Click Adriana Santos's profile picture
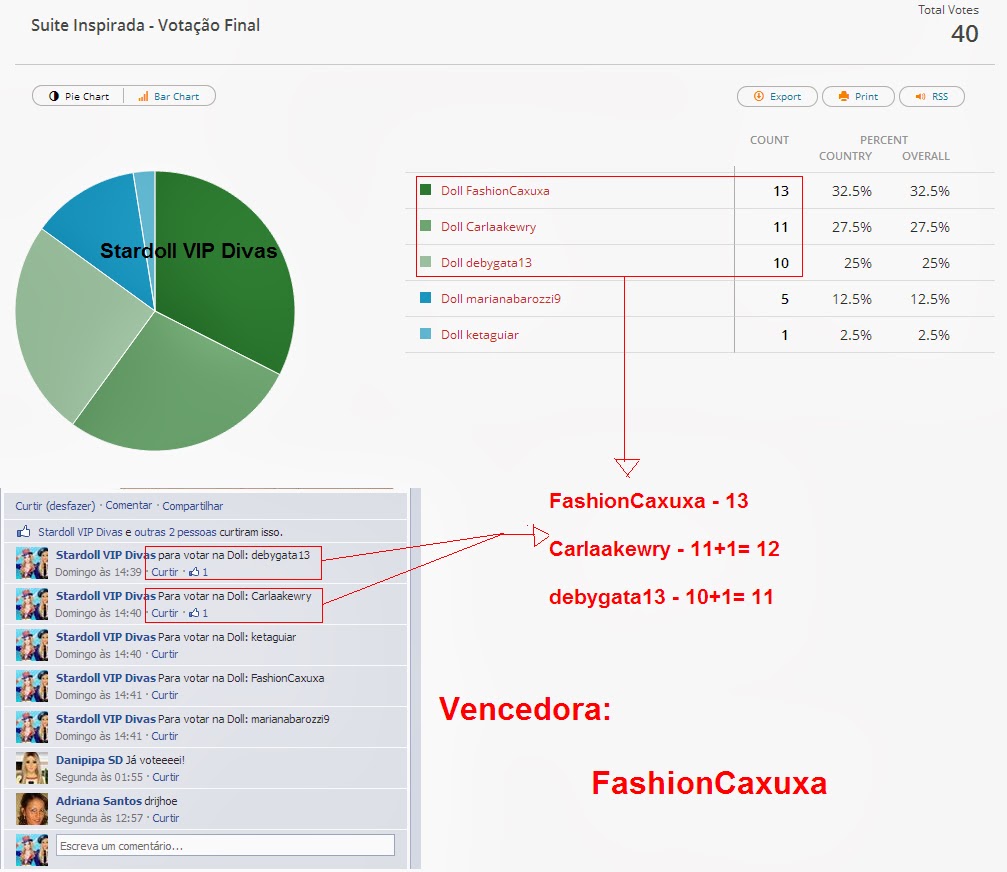The height and width of the screenshot is (872, 1007). [32, 810]
